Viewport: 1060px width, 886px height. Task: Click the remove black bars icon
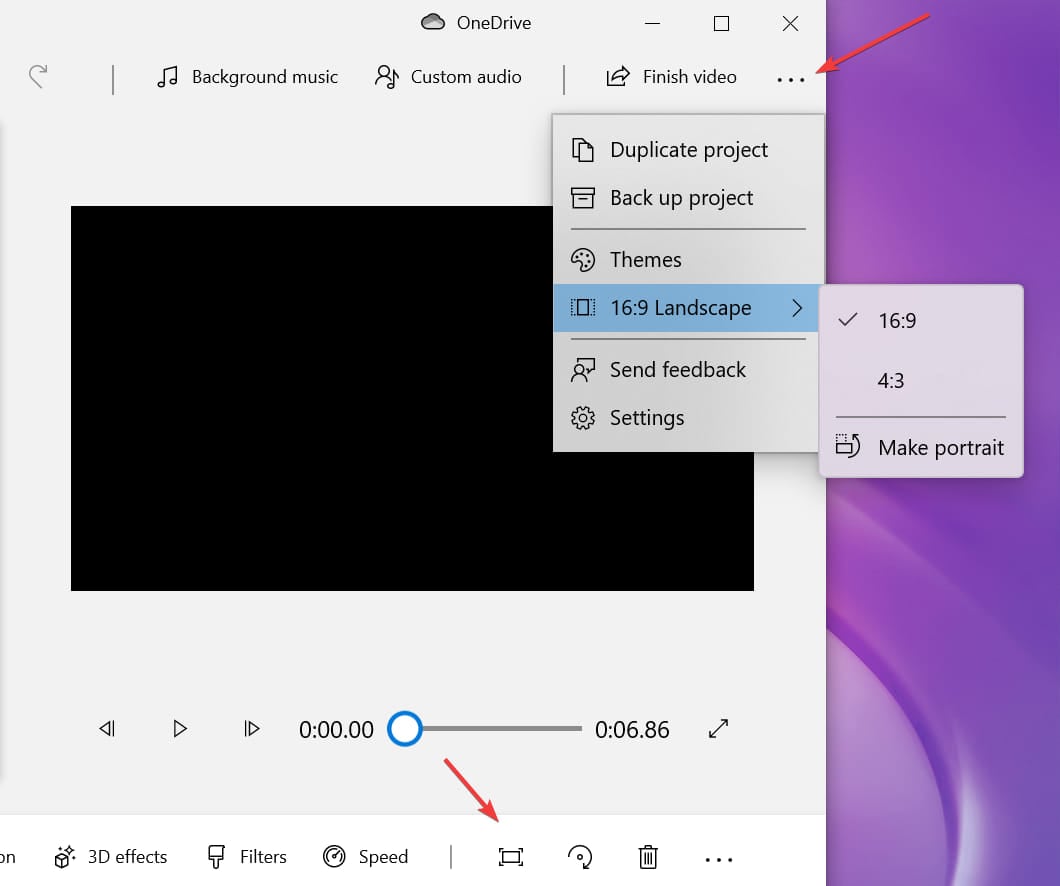510,857
